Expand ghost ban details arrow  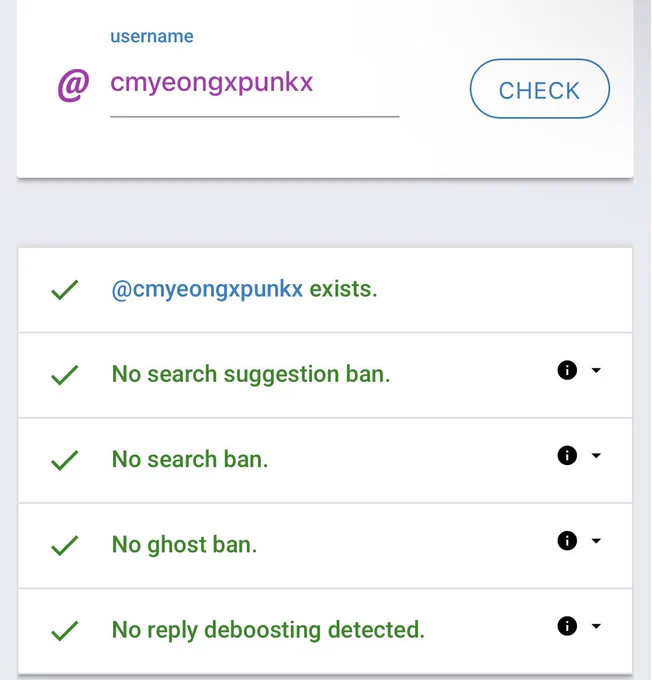596,541
